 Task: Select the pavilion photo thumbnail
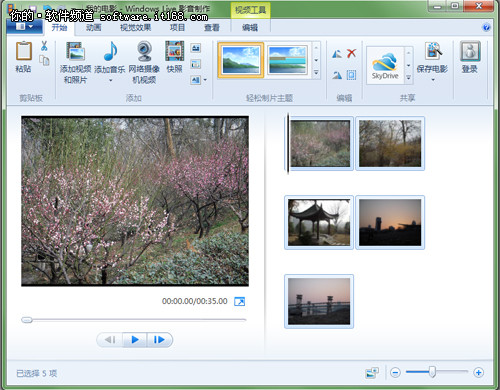(319, 222)
